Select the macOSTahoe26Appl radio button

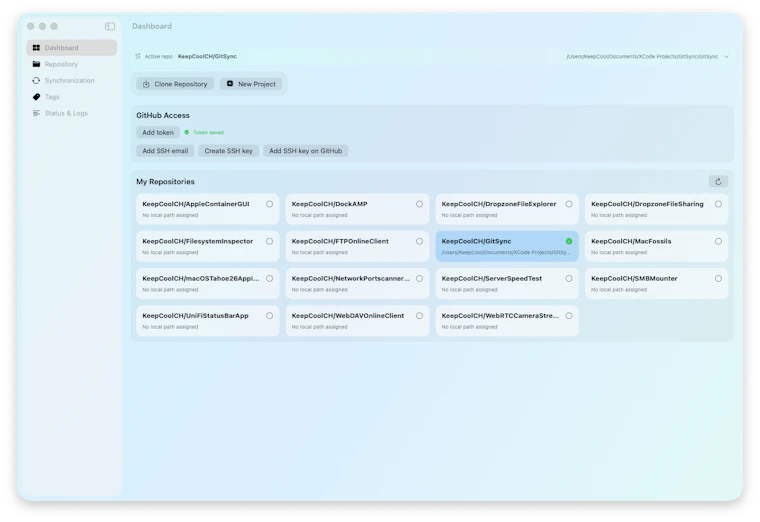(269, 279)
